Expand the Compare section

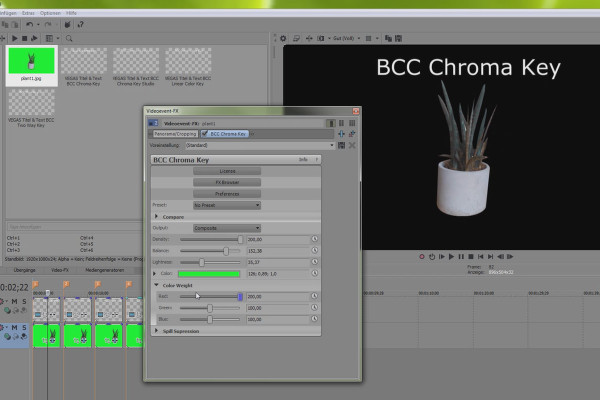point(156,217)
